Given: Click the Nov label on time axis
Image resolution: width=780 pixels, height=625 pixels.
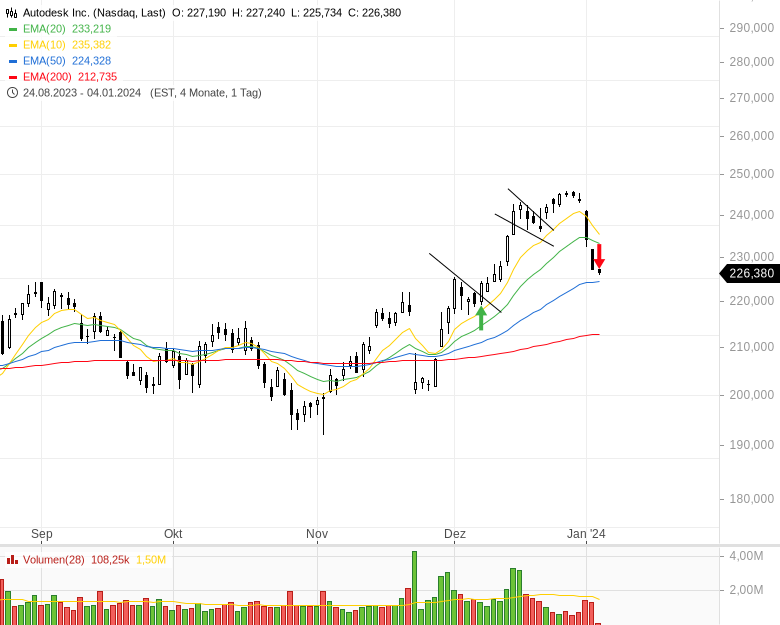Looking at the screenshot, I should [x=317, y=534].
